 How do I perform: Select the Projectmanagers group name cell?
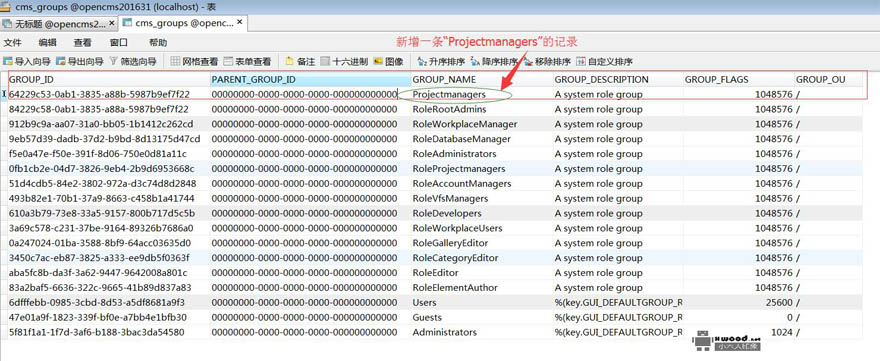482,94
